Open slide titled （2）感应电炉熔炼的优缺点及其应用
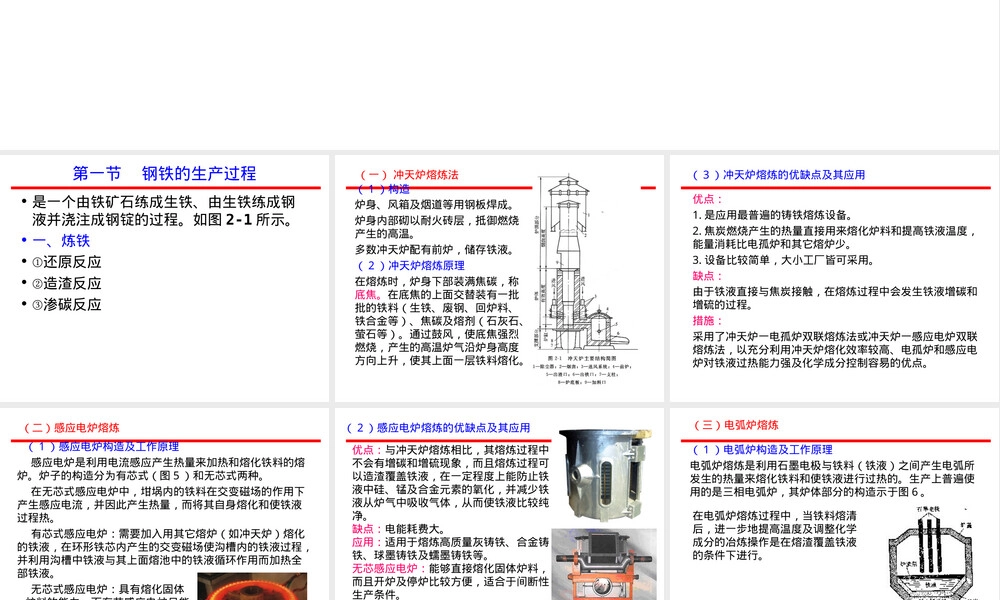Image resolution: width=1000 pixels, height=600 pixels. (x=499, y=504)
